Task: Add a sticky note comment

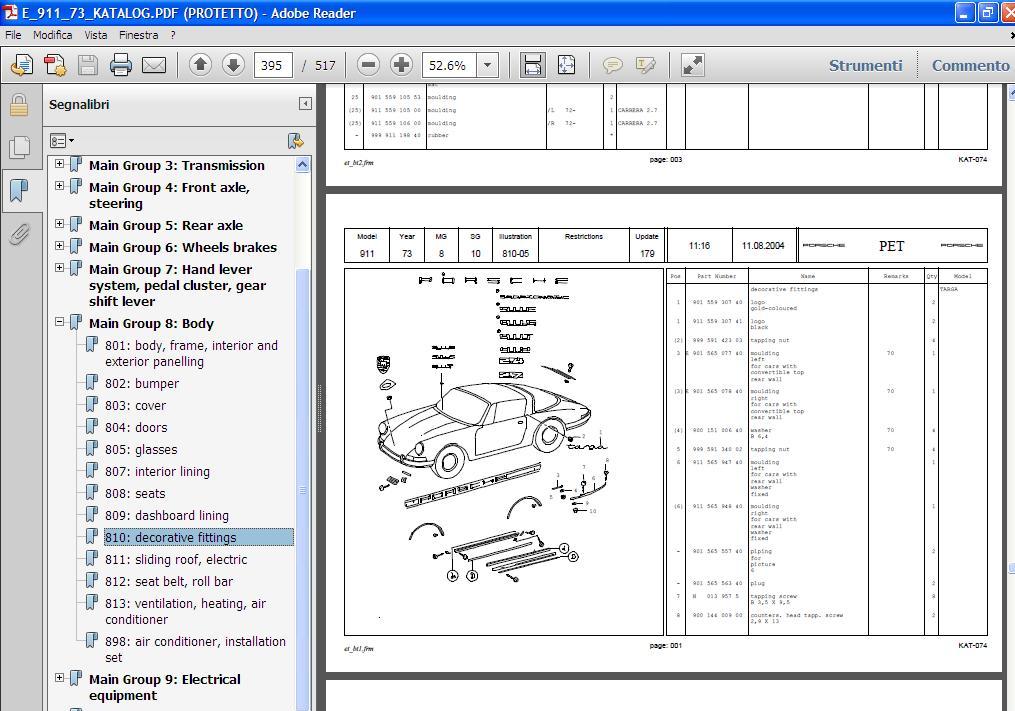Action: point(612,65)
